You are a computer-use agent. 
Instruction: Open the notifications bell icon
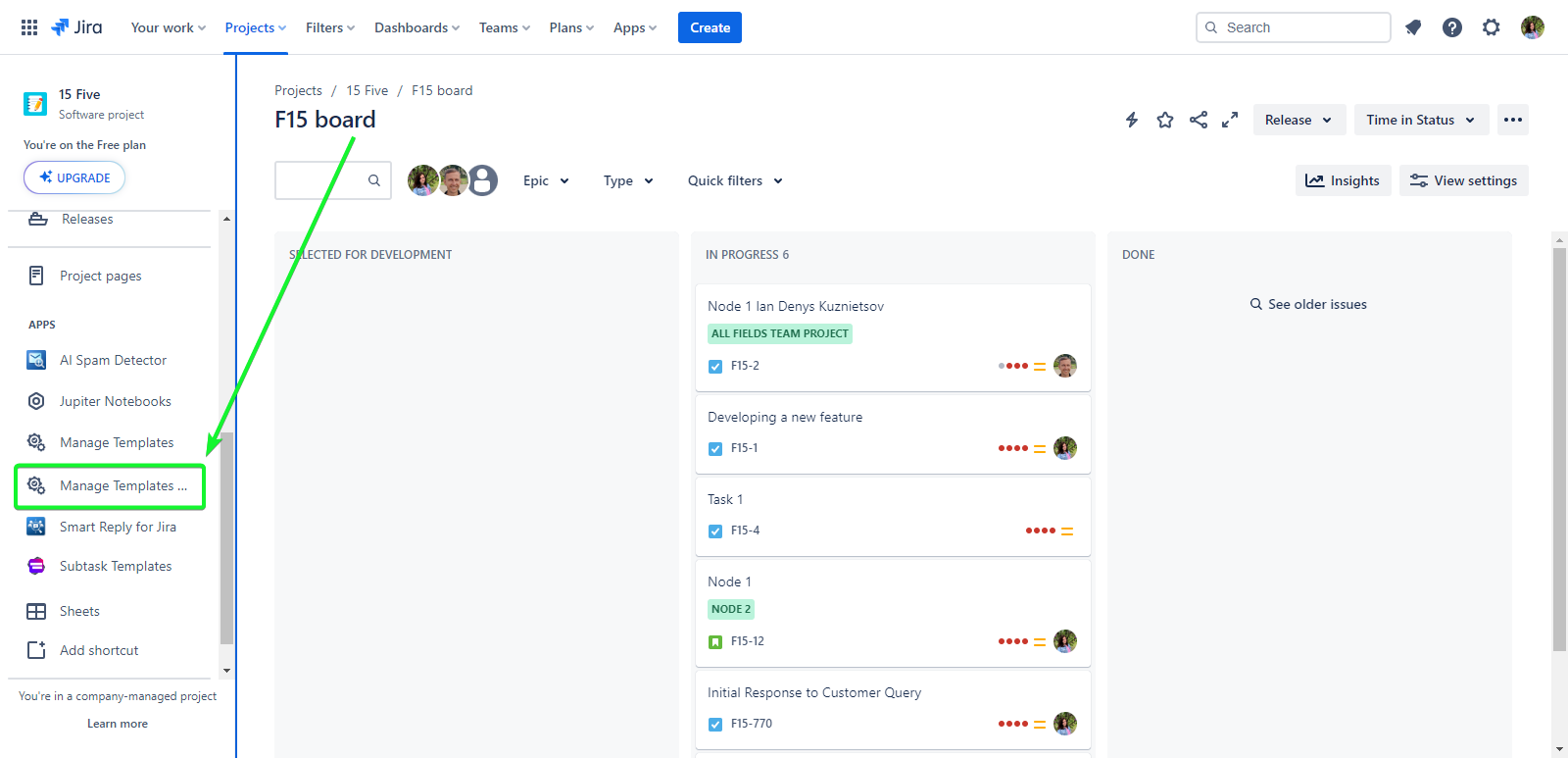pos(1413,27)
